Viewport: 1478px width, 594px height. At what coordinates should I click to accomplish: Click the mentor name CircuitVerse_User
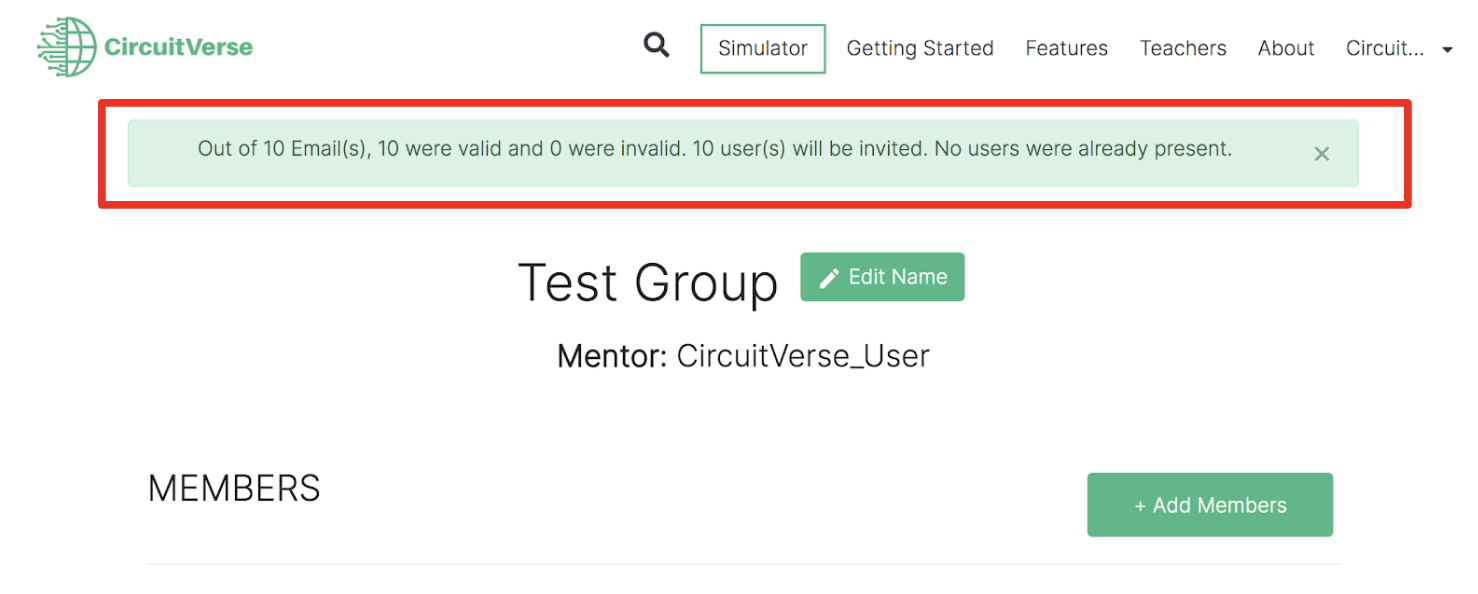[x=803, y=356]
